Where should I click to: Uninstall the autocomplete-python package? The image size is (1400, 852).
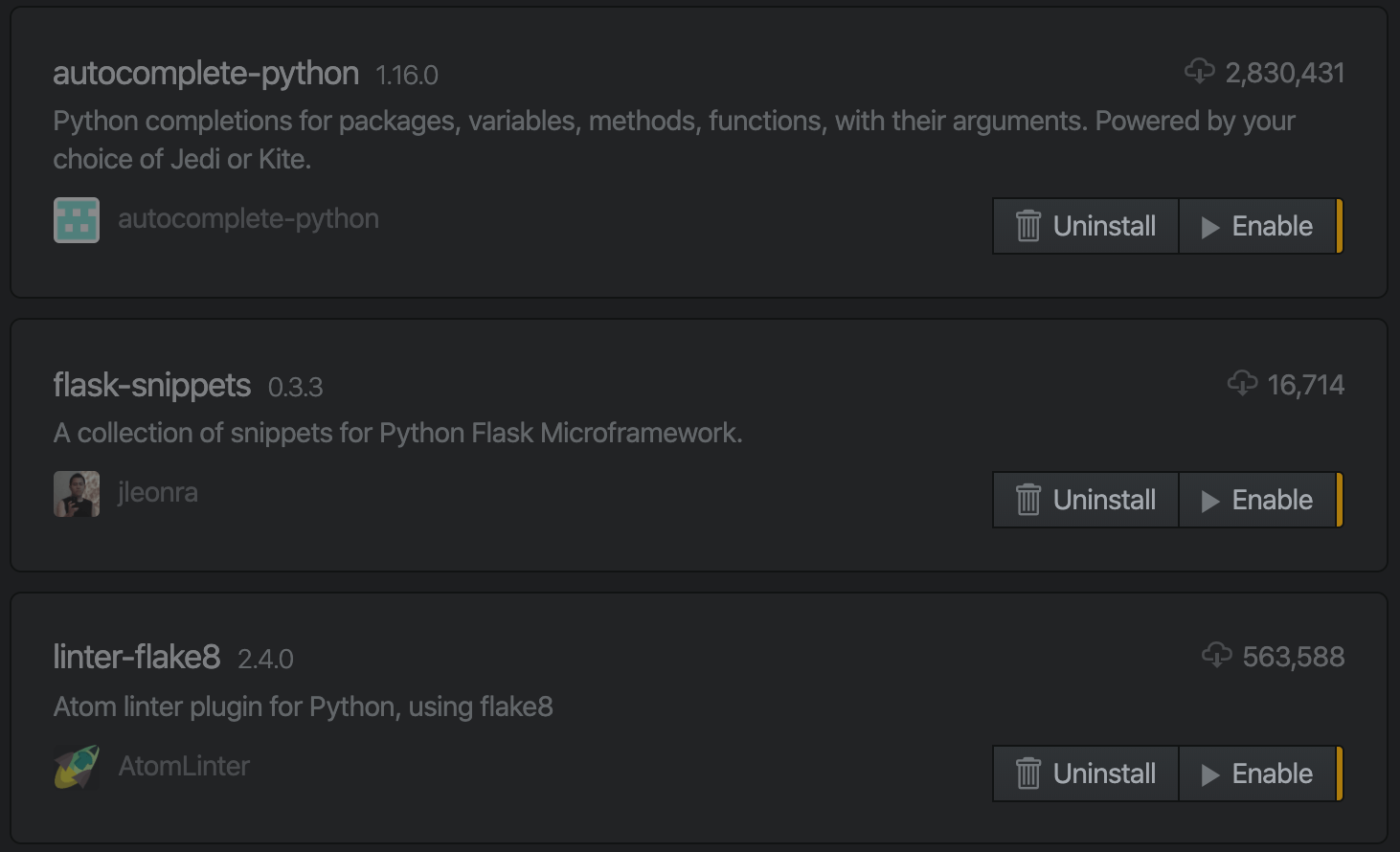[1086, 226]
